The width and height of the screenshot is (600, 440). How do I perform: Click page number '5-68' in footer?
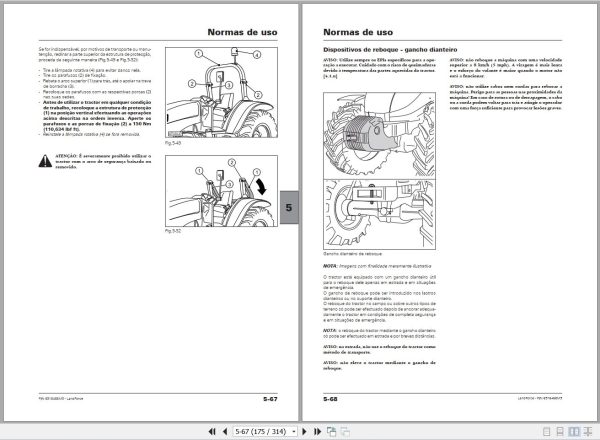coord(331,399)
